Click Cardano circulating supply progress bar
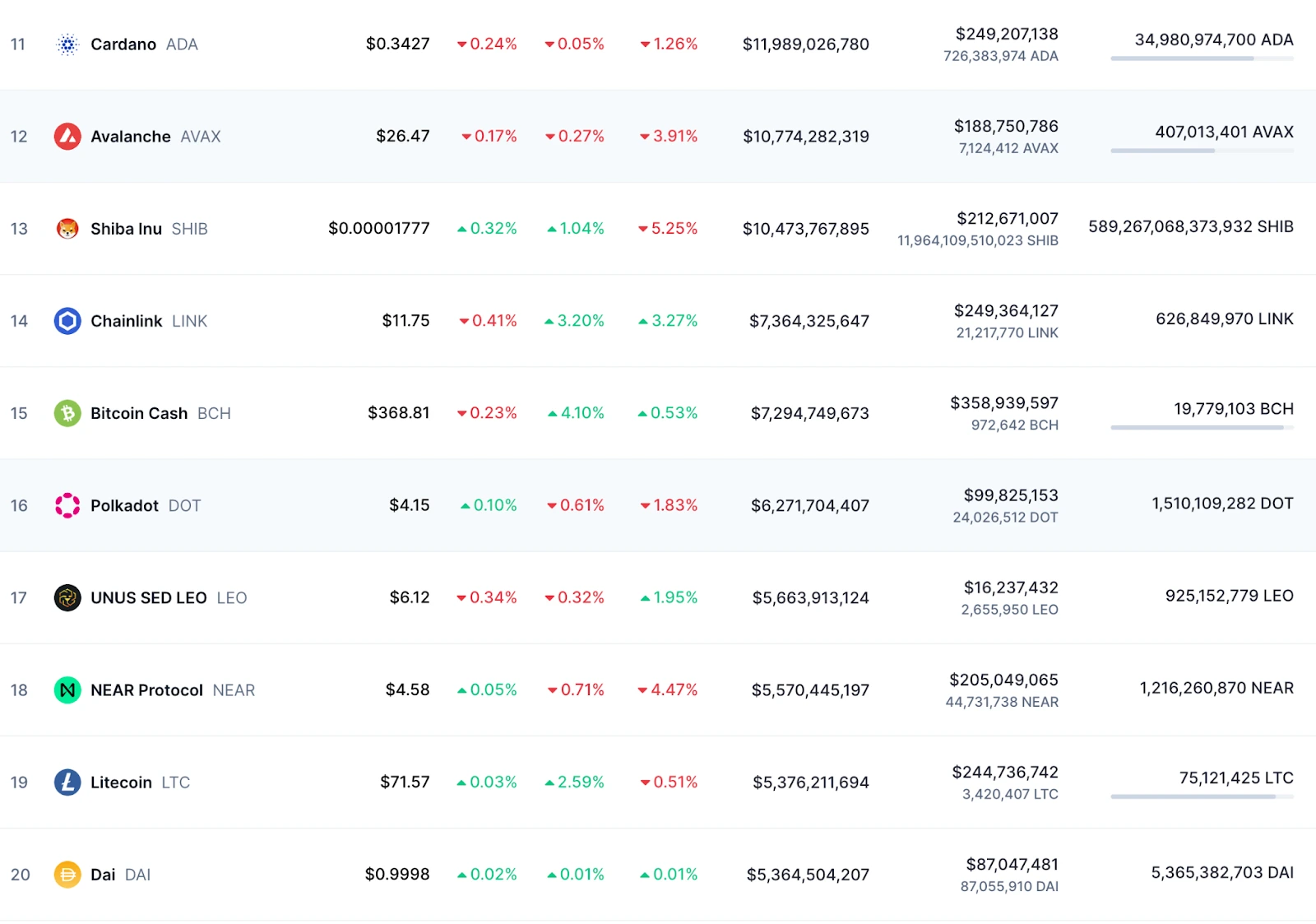 1202,58
